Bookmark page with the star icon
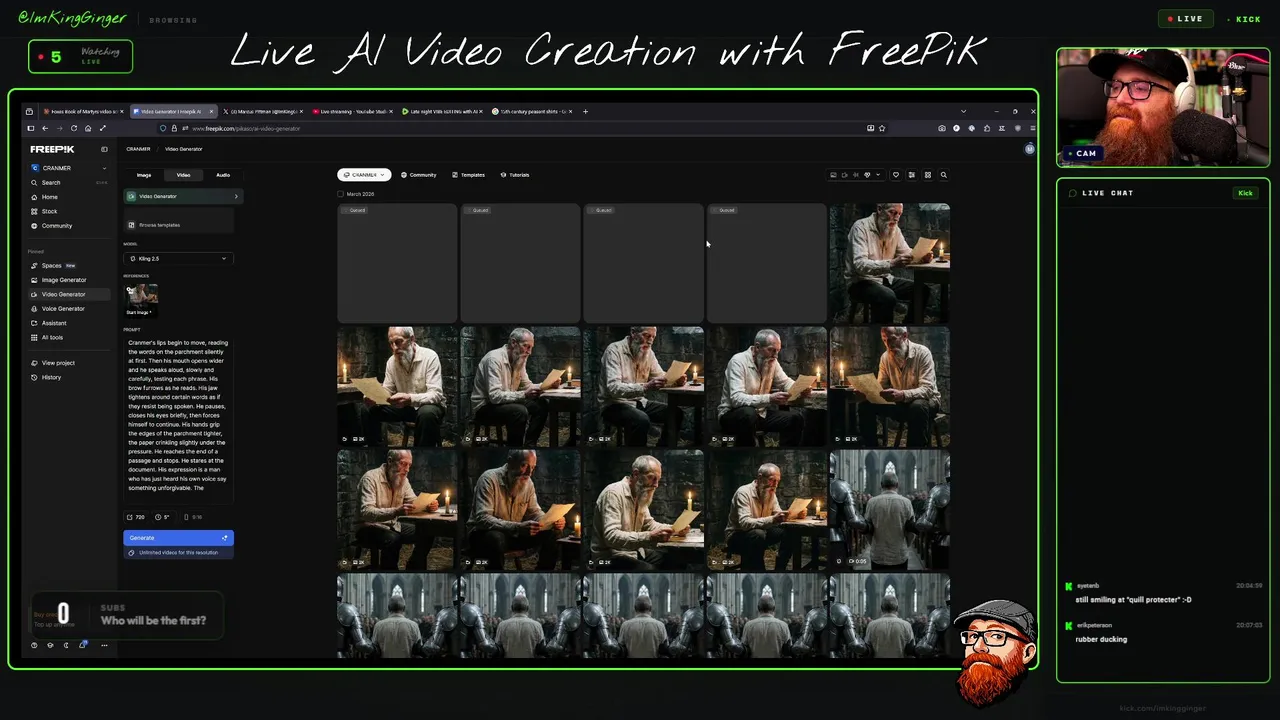The image size is (1280, 720). 882,128
